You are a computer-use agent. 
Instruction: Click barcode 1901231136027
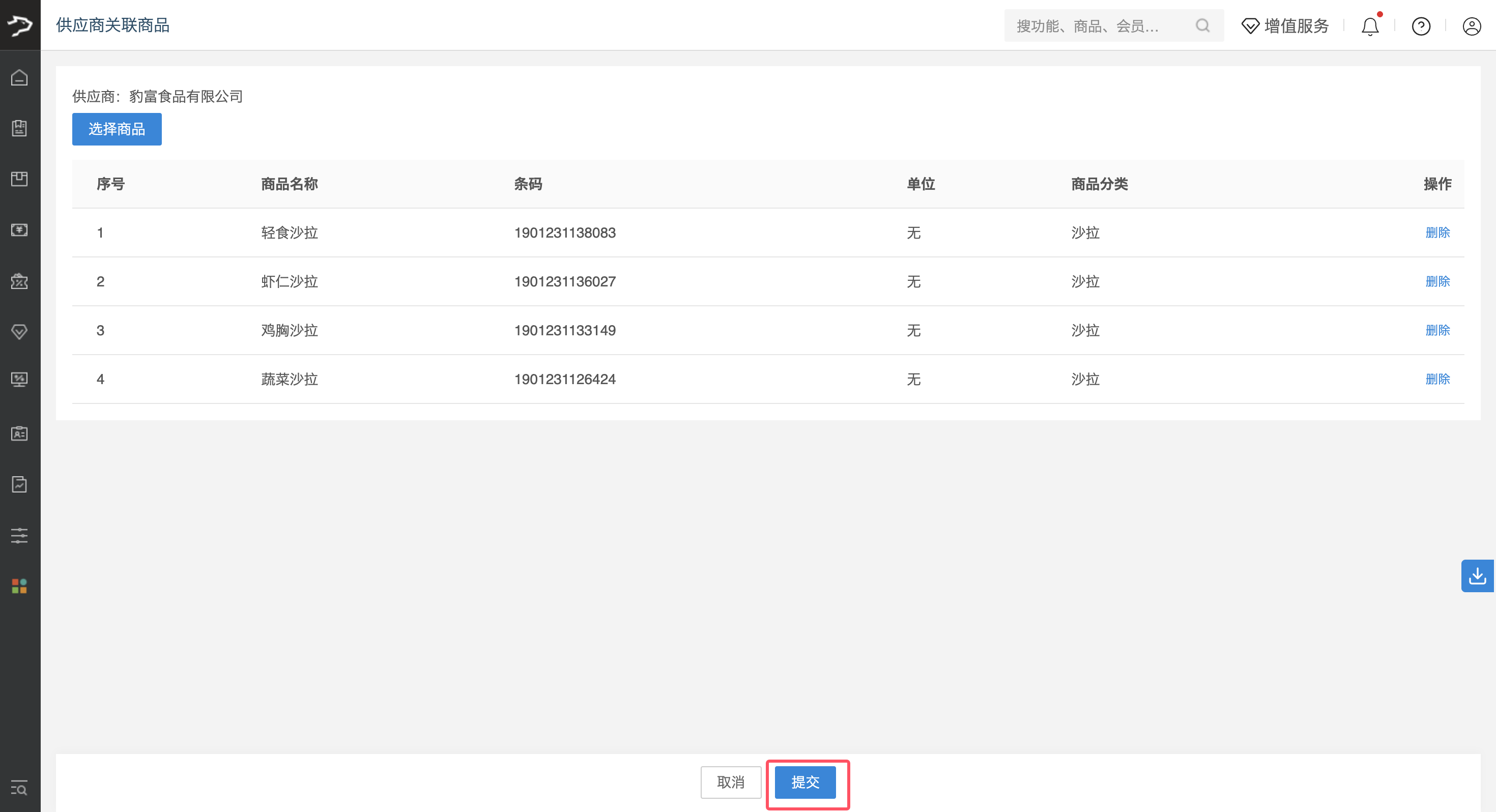(x=564, y=281)
